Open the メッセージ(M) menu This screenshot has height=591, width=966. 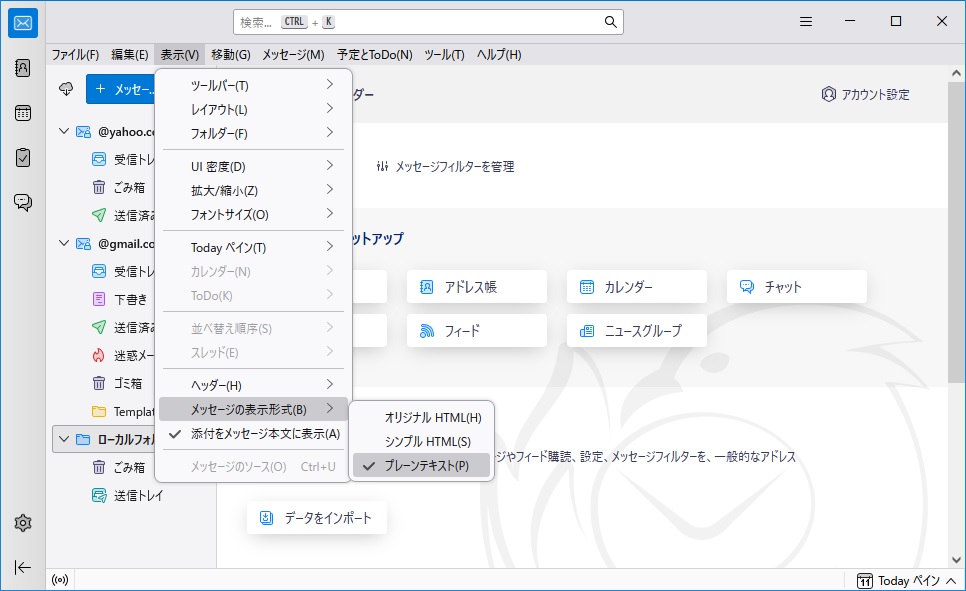293,55
